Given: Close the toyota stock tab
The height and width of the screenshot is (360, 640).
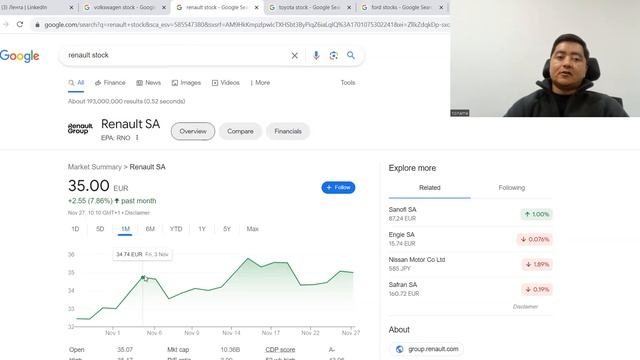Looking at the screenshot, I should (x=349, y=7).
